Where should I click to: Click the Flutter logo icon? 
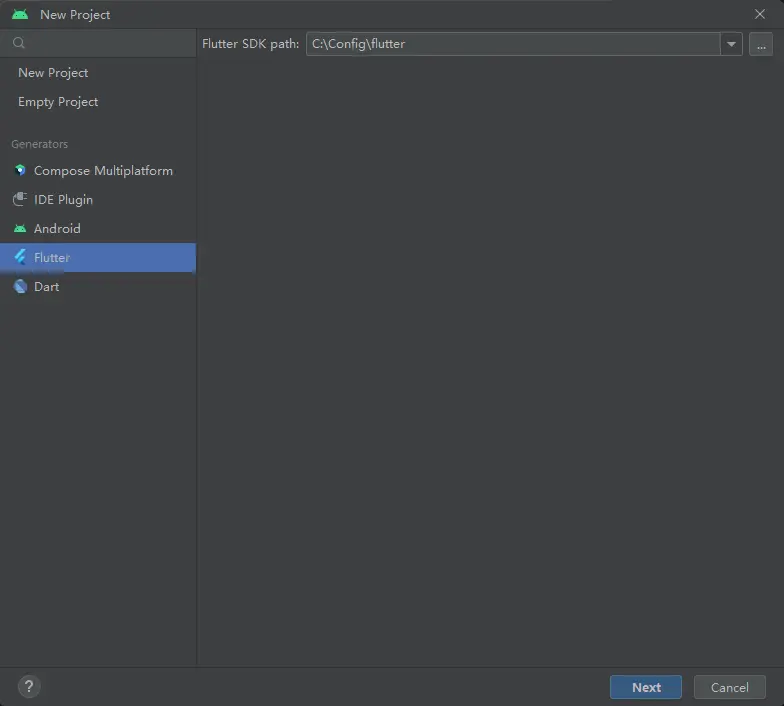point(20,257)
